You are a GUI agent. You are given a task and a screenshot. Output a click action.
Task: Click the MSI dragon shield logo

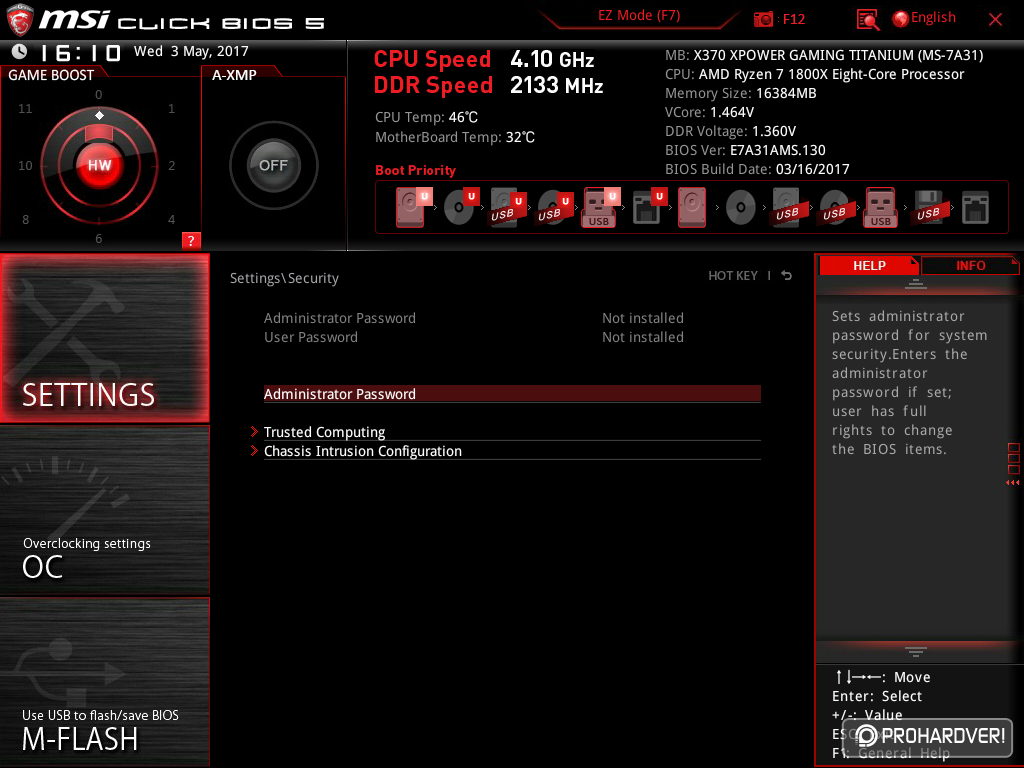(x=19, y=19)
